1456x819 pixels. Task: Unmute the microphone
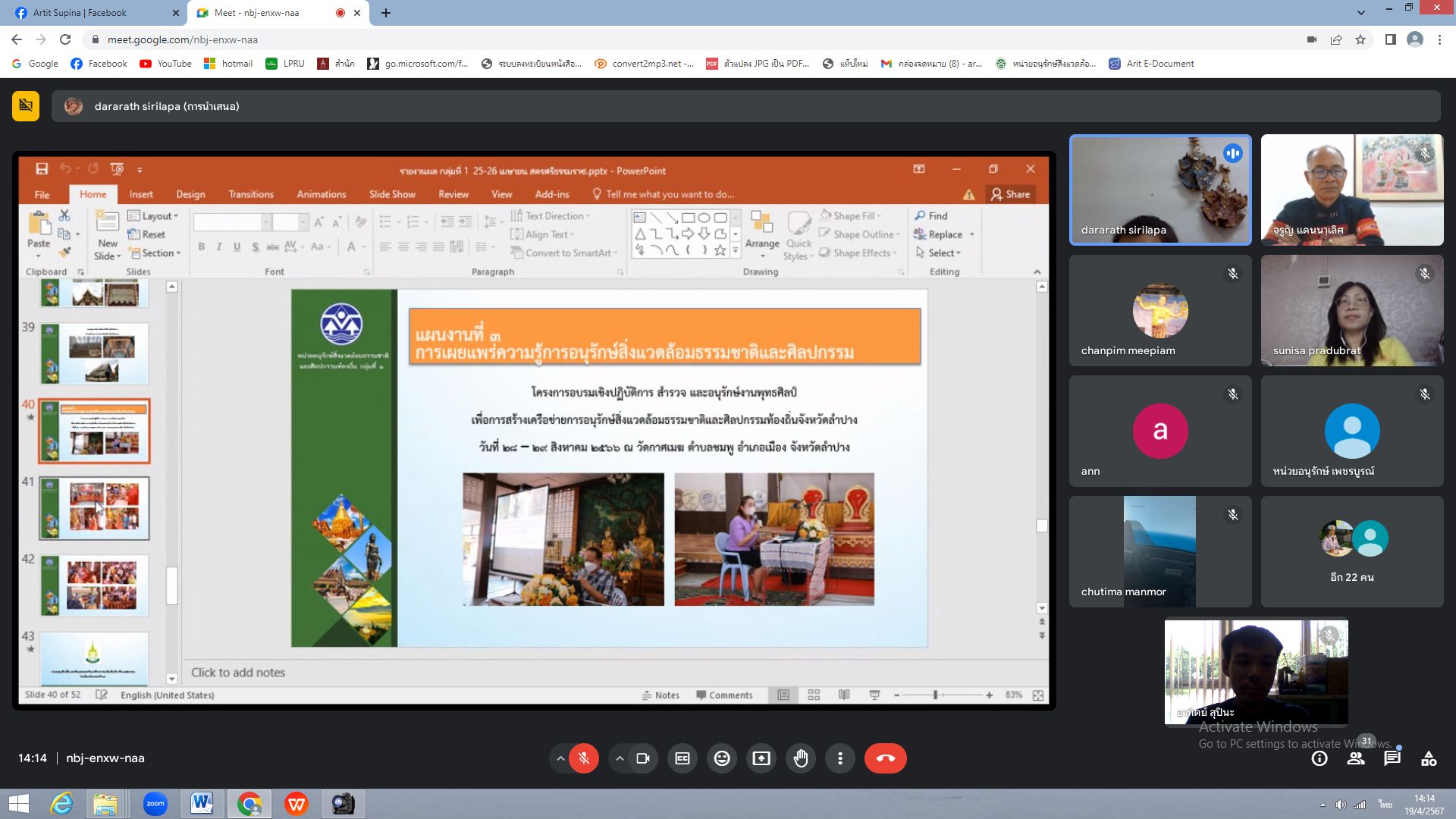[584, 758]
